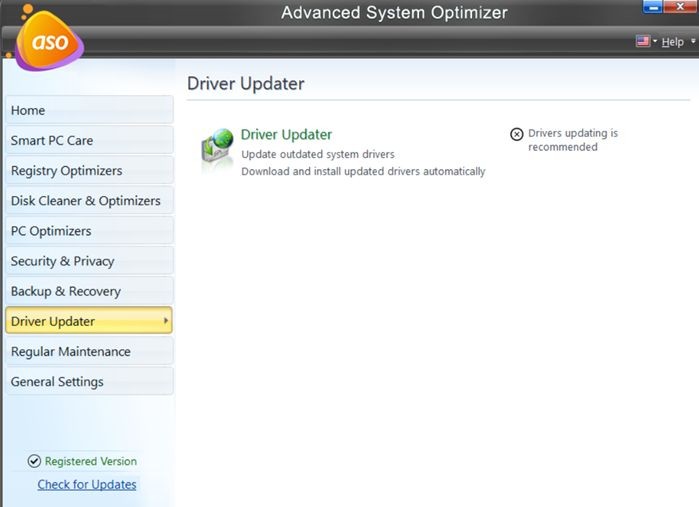Click the Registered Version checkmark icon
Screen dimensions: 699x507
[x=35, y=461]
